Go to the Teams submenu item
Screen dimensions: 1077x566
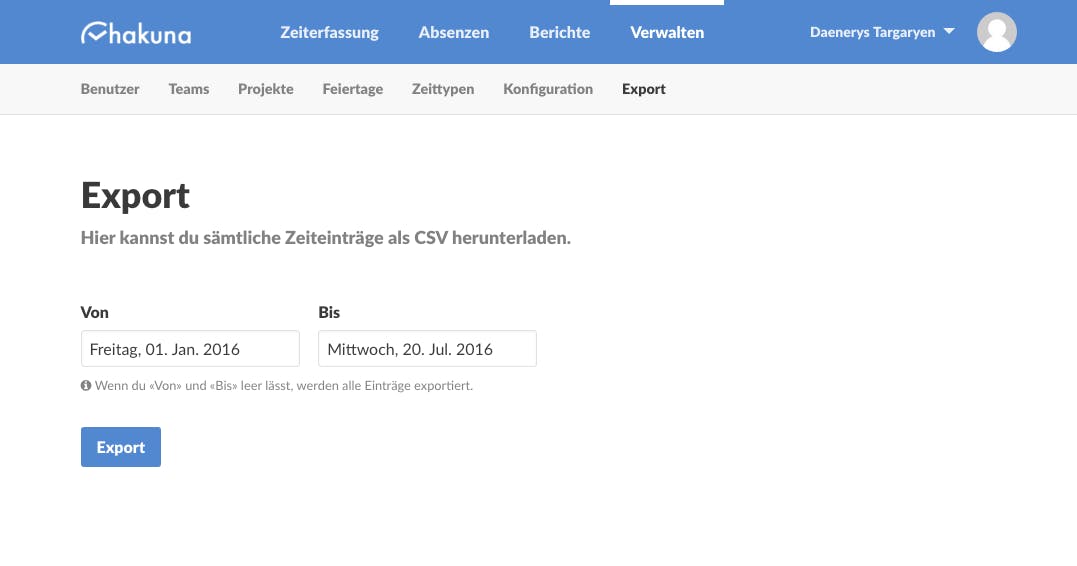point(189,89)
